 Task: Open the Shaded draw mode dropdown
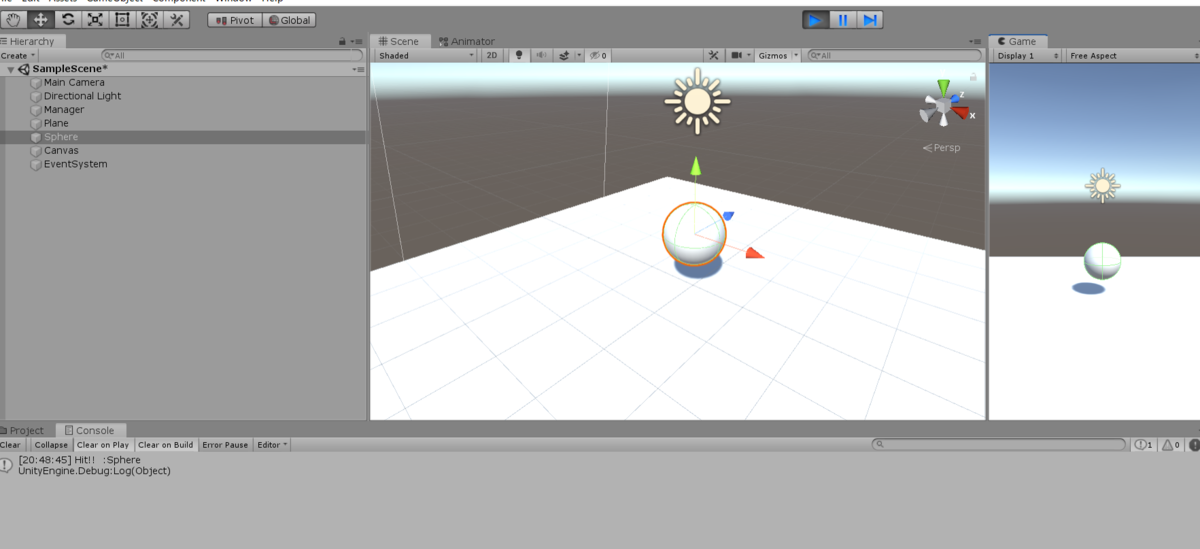coord(426,56)
